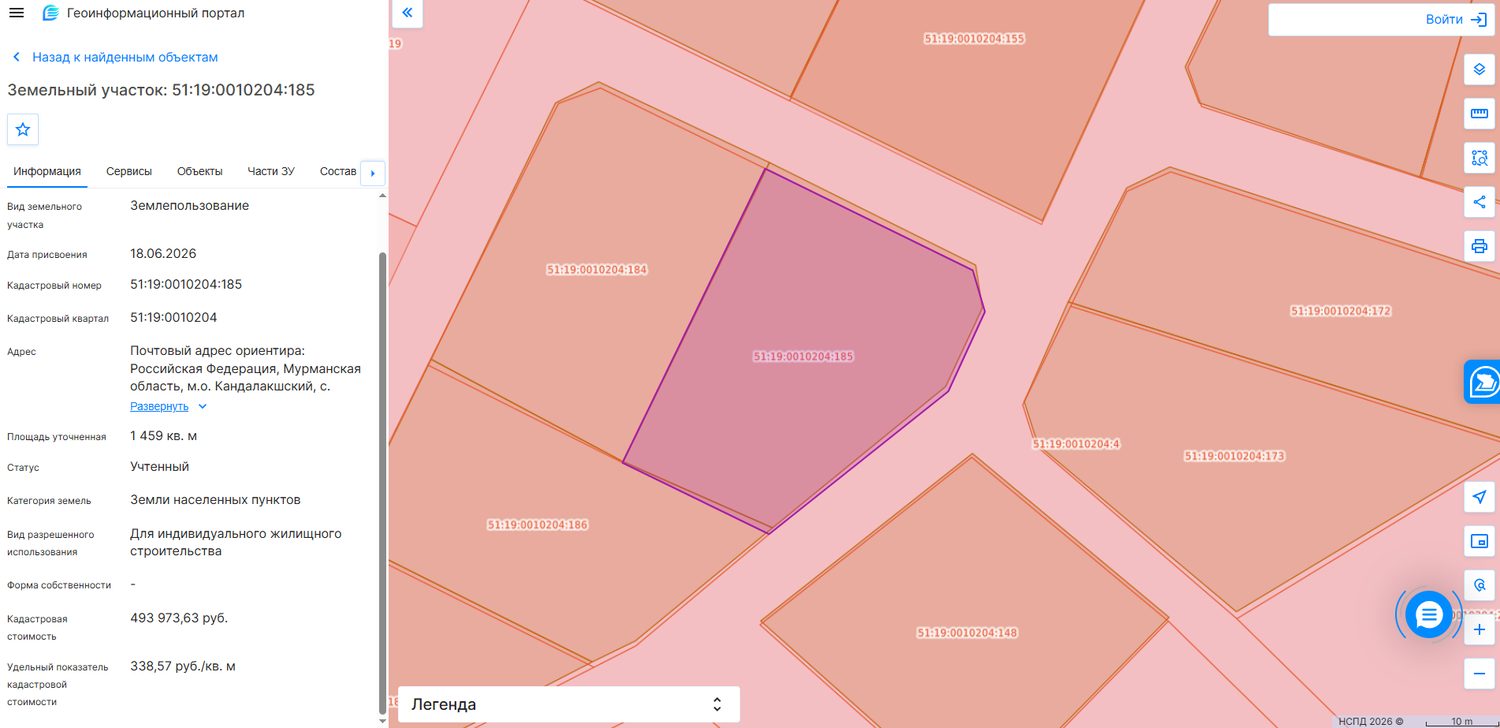This screenshot has height=728, width=1500.
Task: Select parcel 51:19:0010204:172 on the map
Action: tap(1340, 311)
